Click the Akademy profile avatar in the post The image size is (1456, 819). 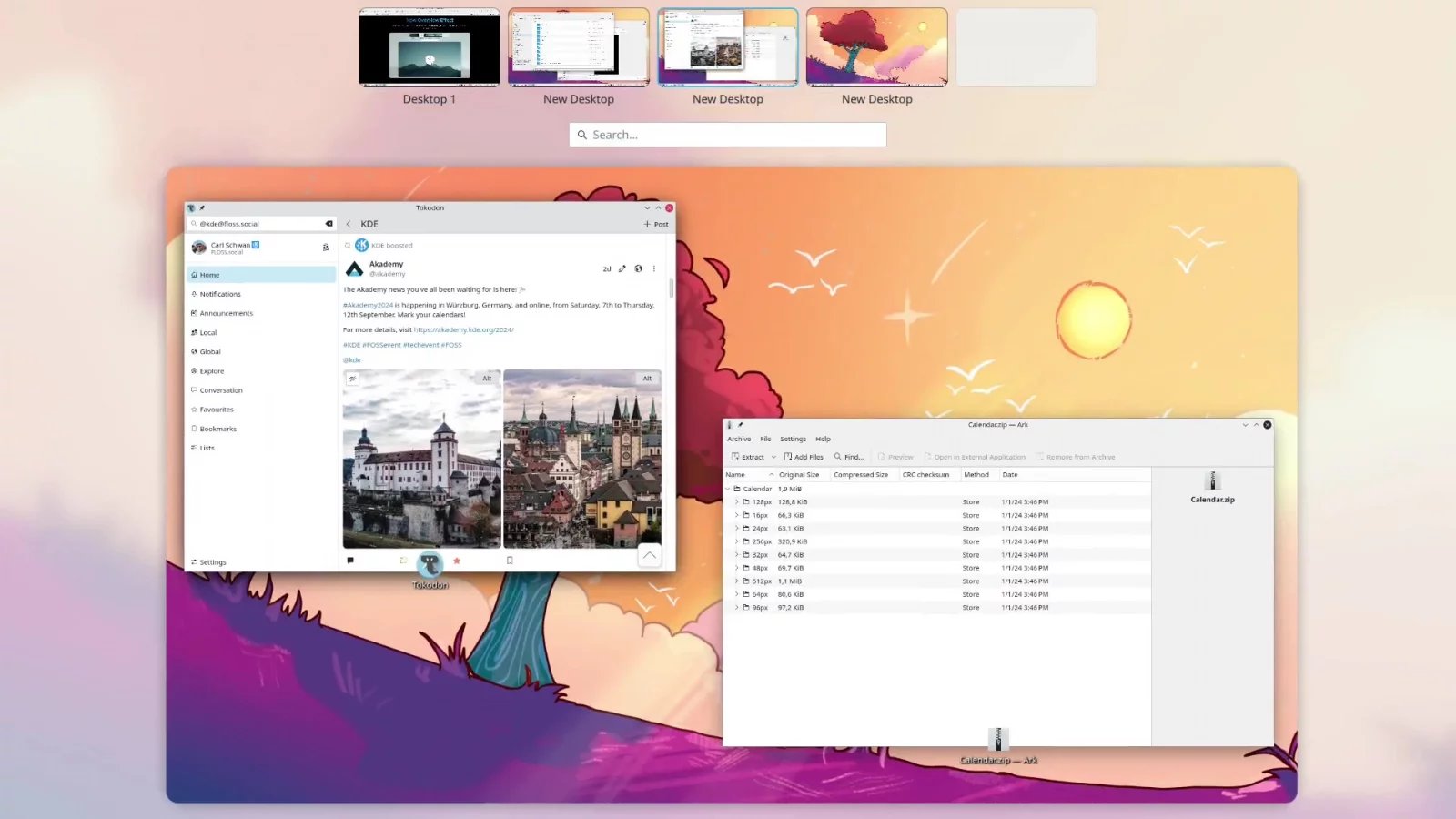click(355, 268)
